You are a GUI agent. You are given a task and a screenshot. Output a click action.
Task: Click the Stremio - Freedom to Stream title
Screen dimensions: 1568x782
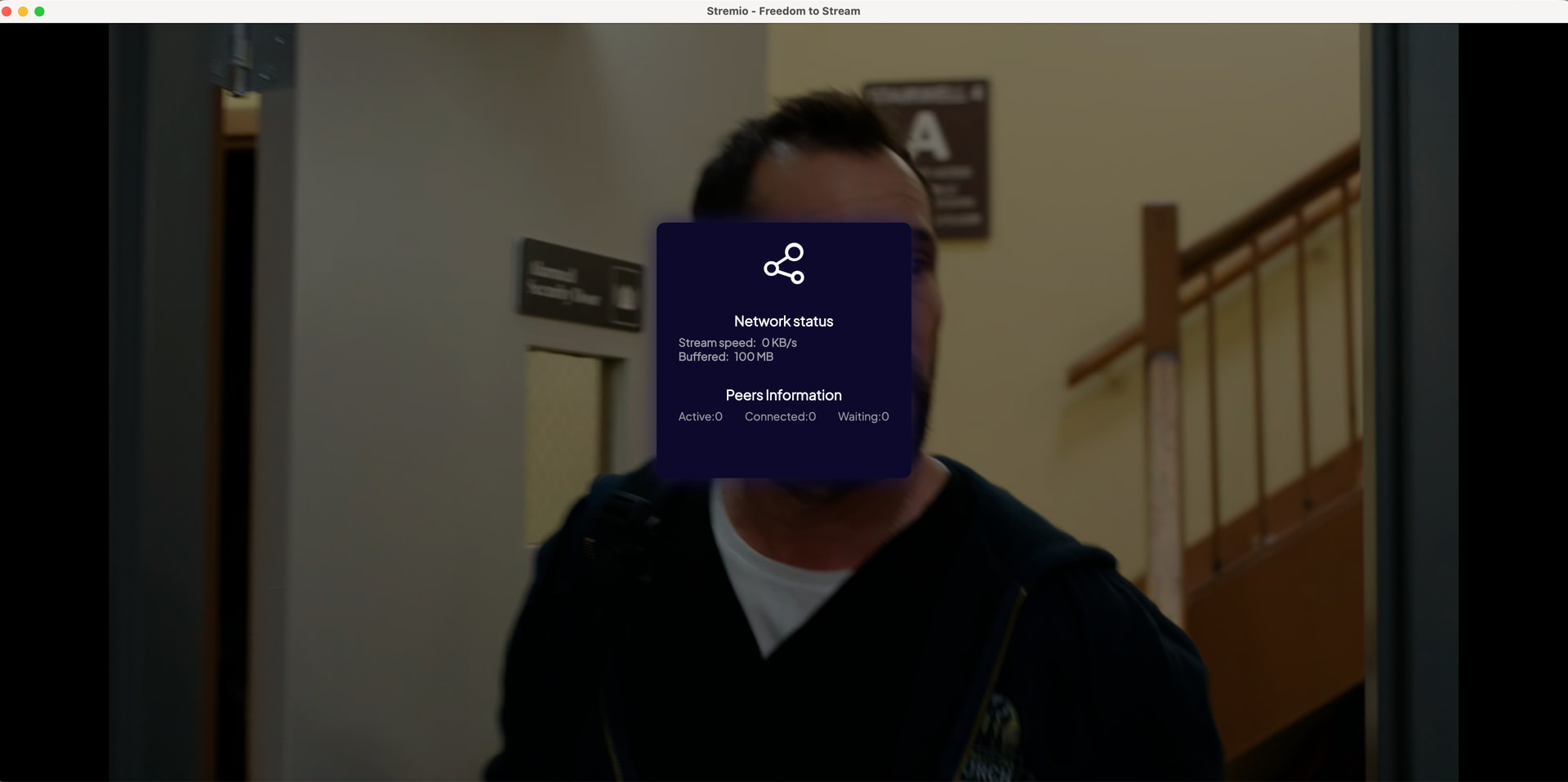783,11
